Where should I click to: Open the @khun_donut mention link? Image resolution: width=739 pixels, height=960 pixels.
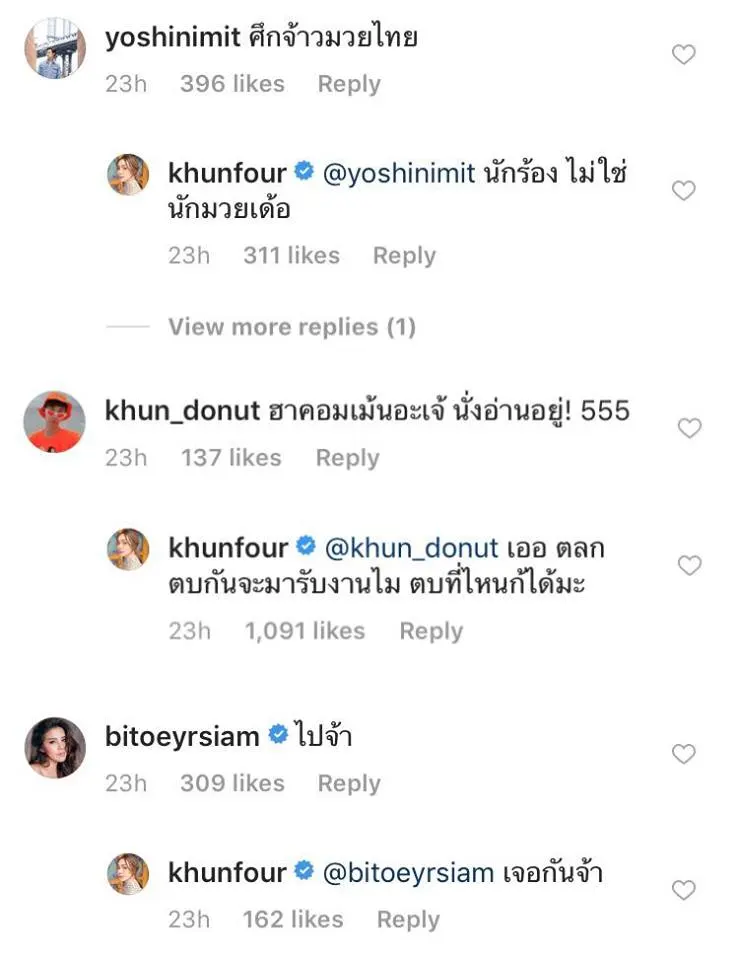pyautogui.click(x=411, y=548)
